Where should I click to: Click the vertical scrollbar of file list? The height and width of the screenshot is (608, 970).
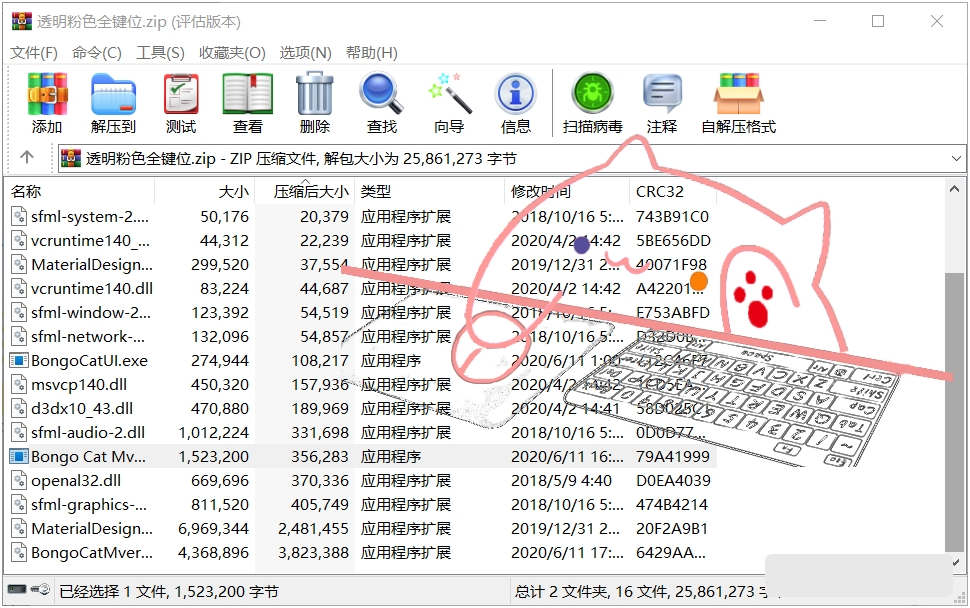click(956, 400)
